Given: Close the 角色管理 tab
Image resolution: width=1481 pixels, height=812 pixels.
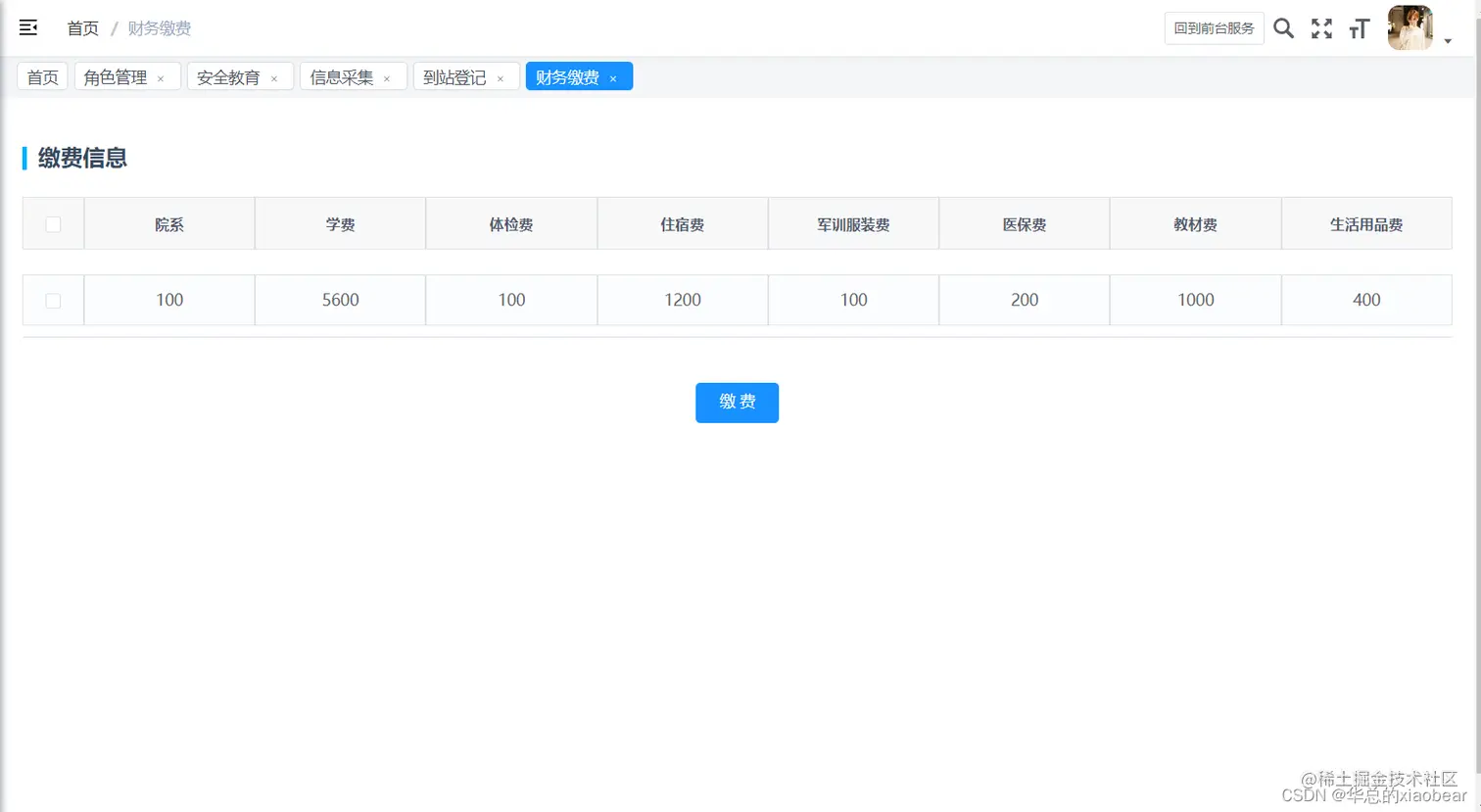Looking at the screenshot, I should (x=163, y=76).
